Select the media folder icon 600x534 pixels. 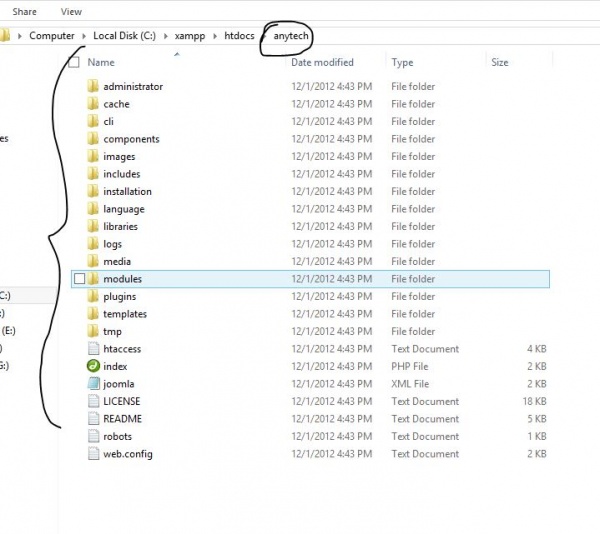[x=93, y=261]
